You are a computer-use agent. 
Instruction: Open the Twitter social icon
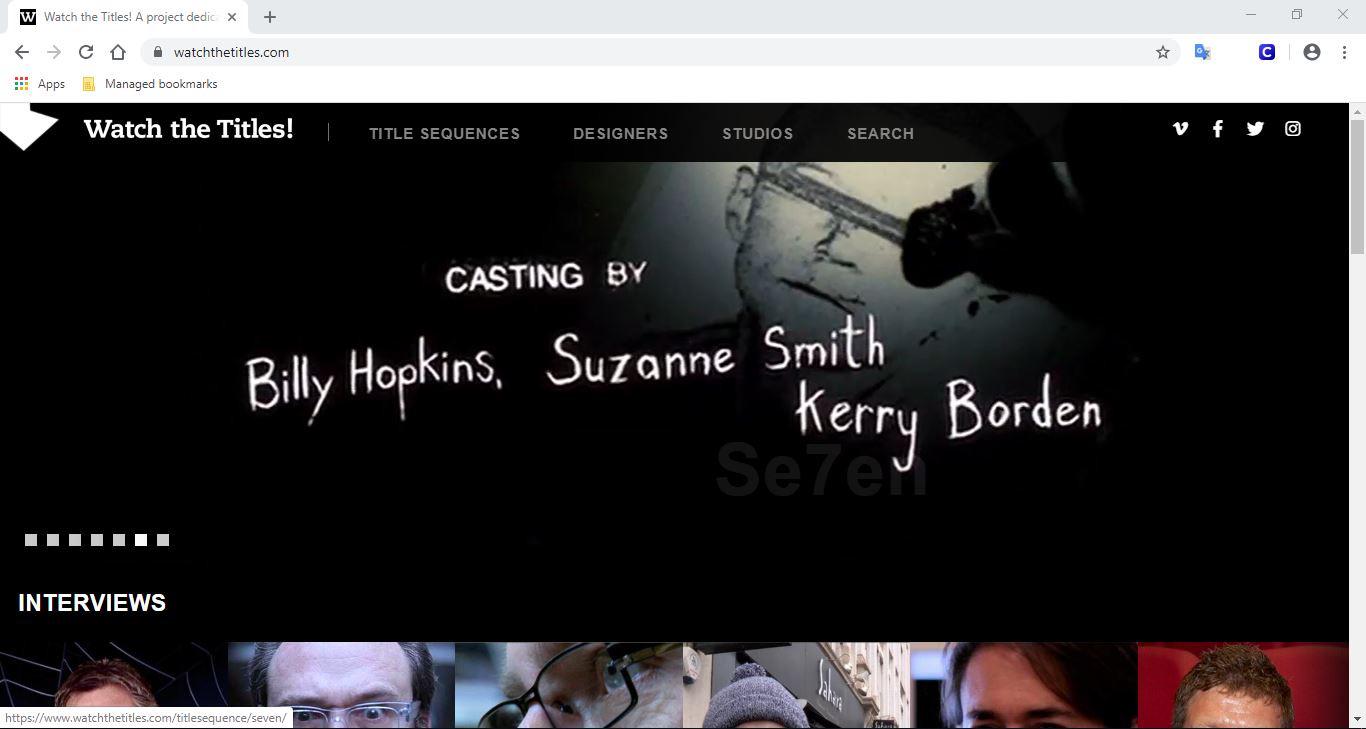[x=1255, y=128]
